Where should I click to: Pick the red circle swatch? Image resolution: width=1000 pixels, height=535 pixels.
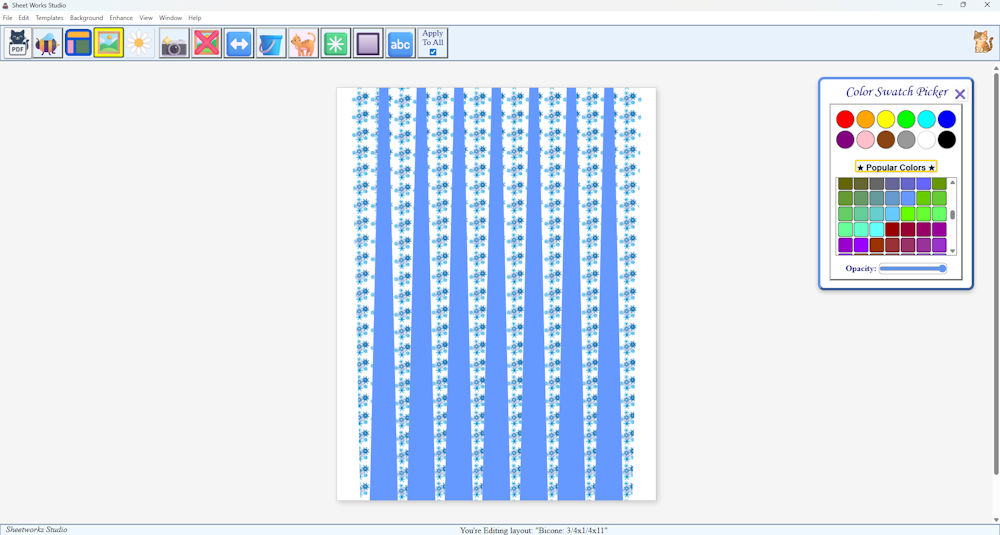[x=845, y=119]
